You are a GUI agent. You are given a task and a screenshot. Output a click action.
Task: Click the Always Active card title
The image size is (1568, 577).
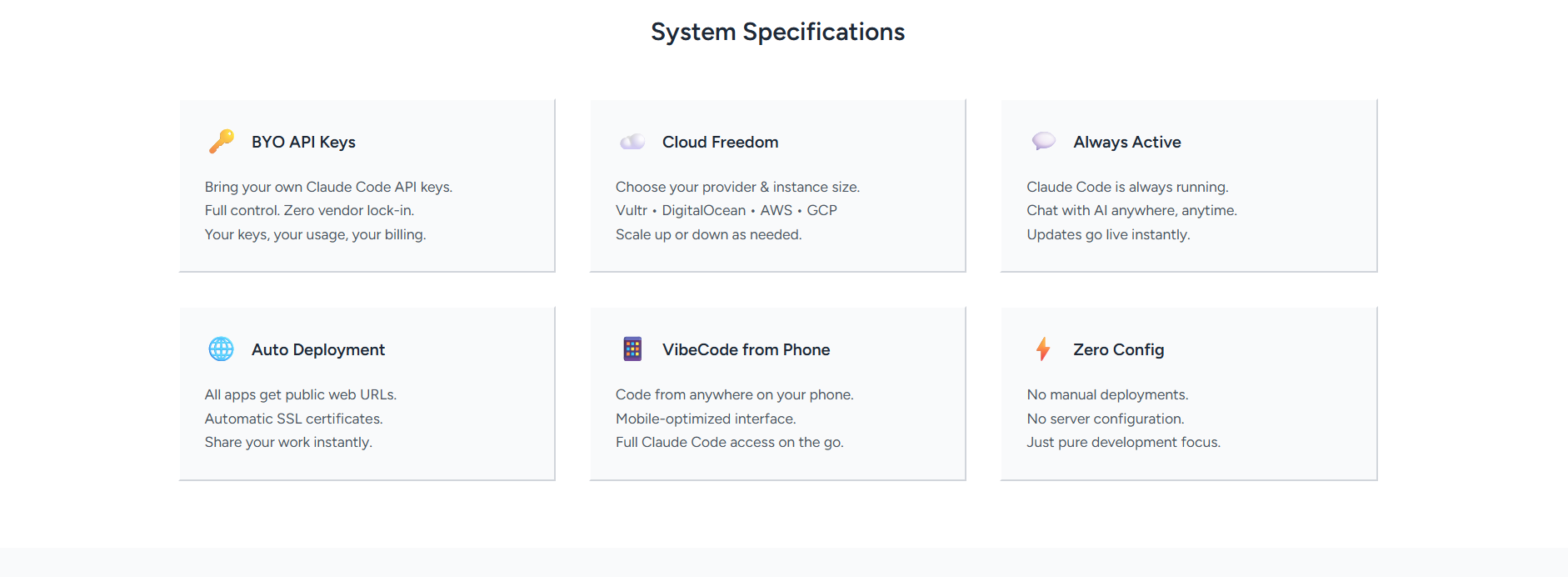coord(1126,142)
